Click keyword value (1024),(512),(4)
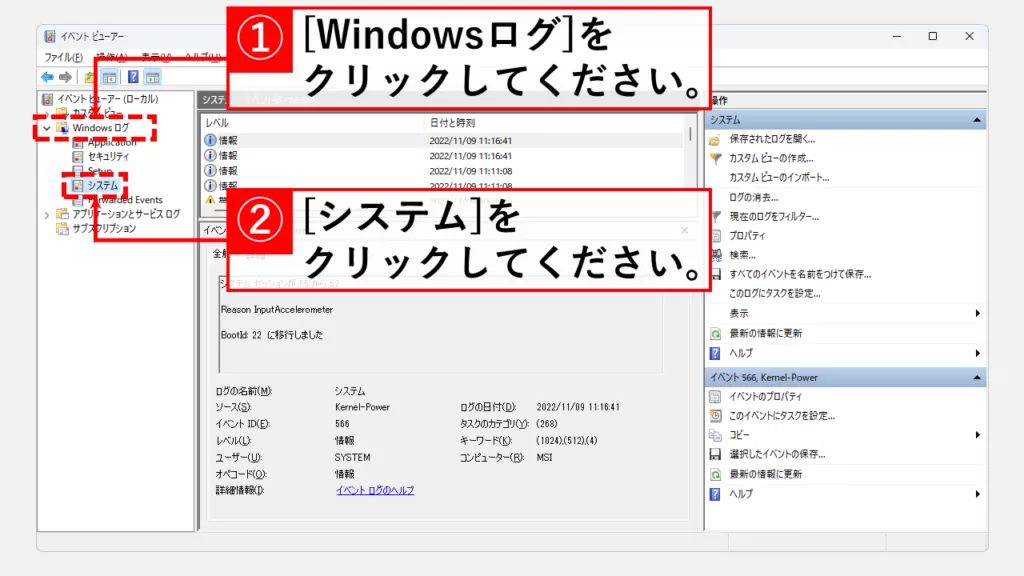 pyautogui.click(x=567, y=441)
